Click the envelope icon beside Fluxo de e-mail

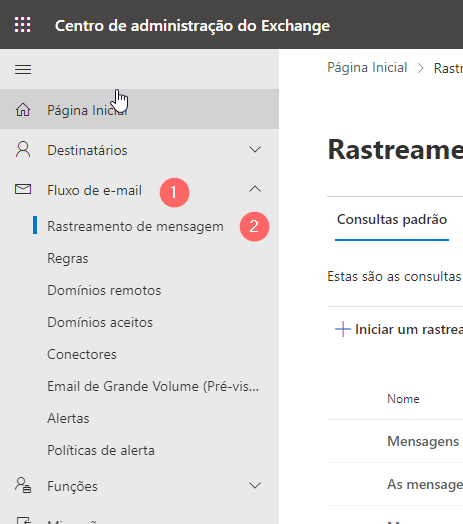pyautogui.click(x=23, y=189)
